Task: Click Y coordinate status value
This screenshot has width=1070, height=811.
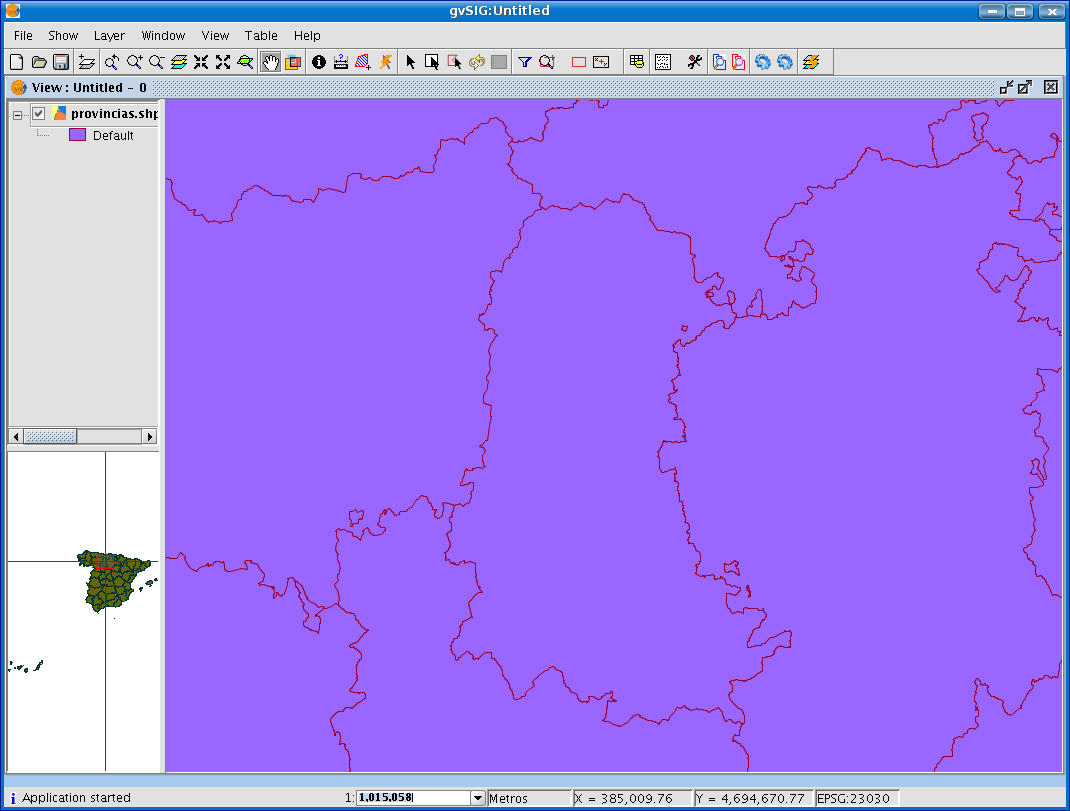Action: click(753, 798)
